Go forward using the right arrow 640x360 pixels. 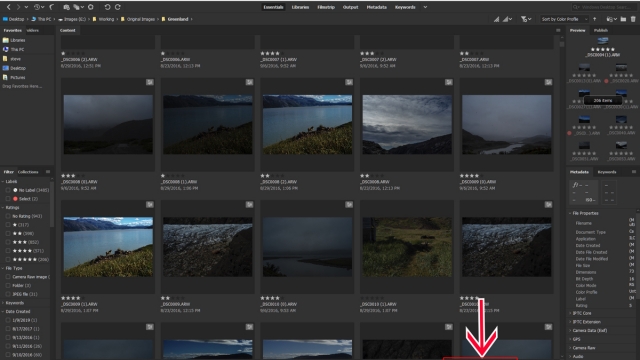click(18, 7)
